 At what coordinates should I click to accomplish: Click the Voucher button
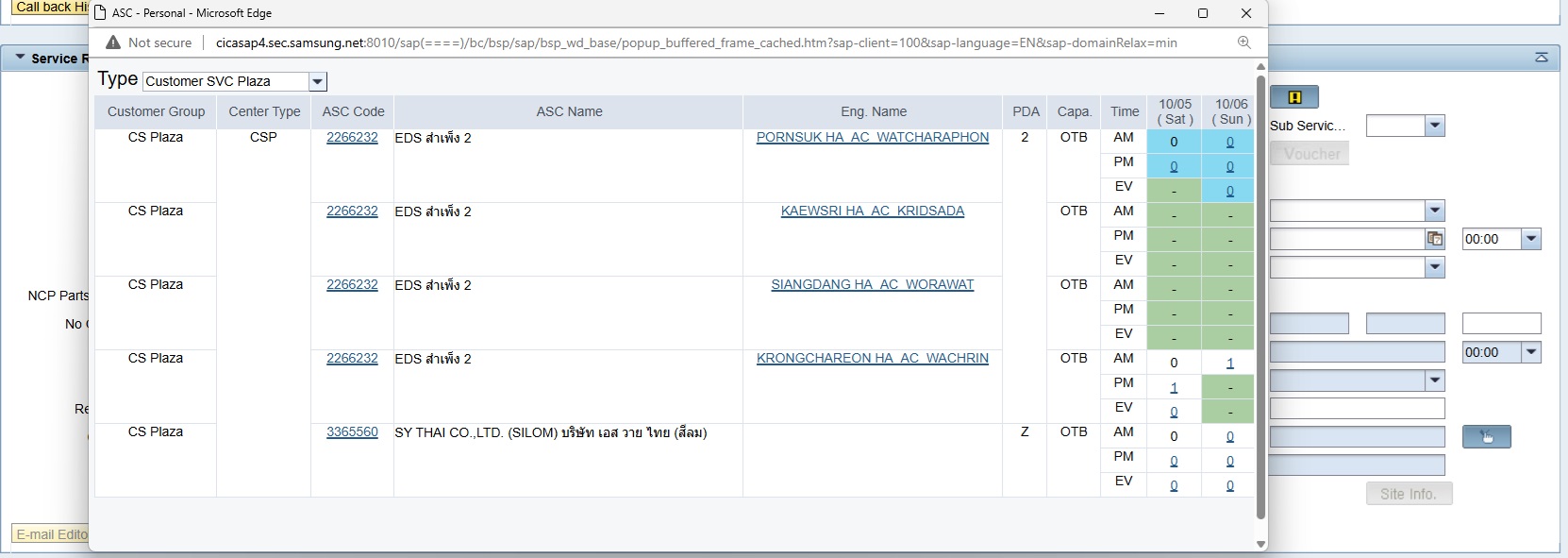click(x=1310, y=154)
